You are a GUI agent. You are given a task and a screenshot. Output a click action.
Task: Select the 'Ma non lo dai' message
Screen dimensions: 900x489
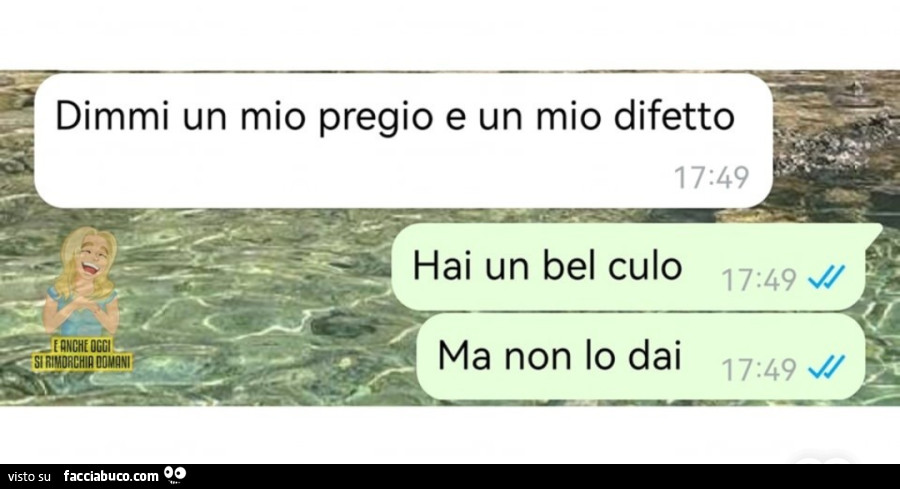641,356
